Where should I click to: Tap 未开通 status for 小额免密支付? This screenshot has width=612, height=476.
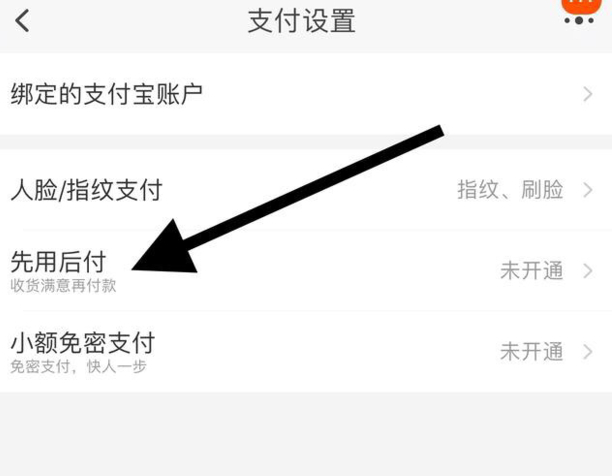[532, 352]
